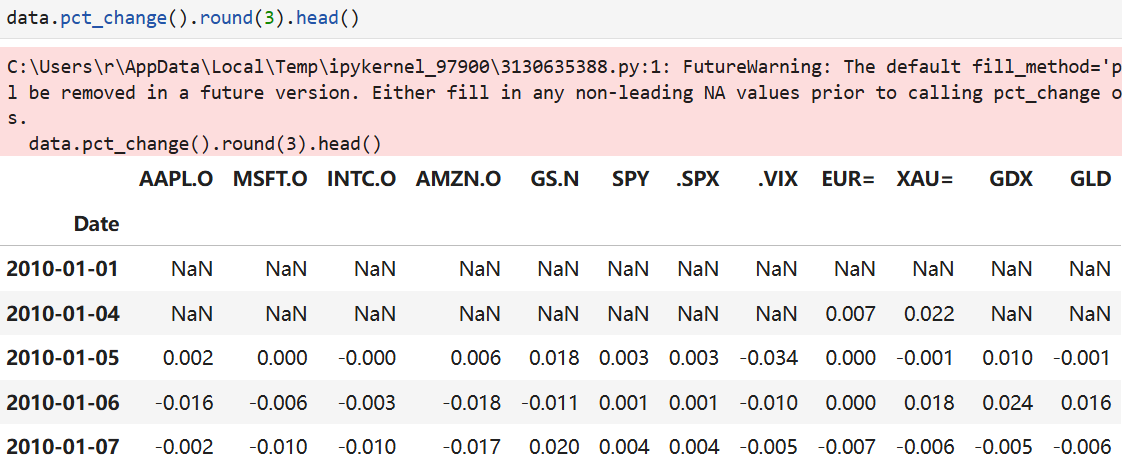Click AAPL.O value -0.016 on 2010-01-06
Image resolution: width=1122 pixels, height=472 pixels.
pos(184,403)
